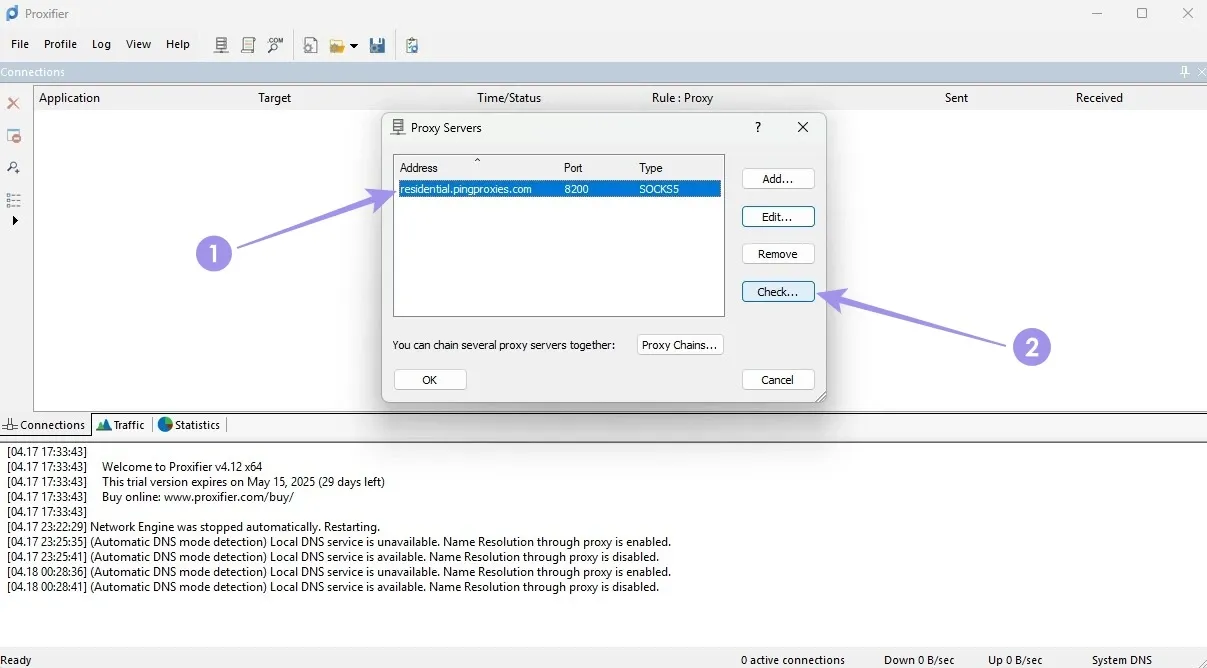The width and height of the screenshot is (1207, 668).
Task: Expand the sidebar black arrow
Action: coord(15,220)
